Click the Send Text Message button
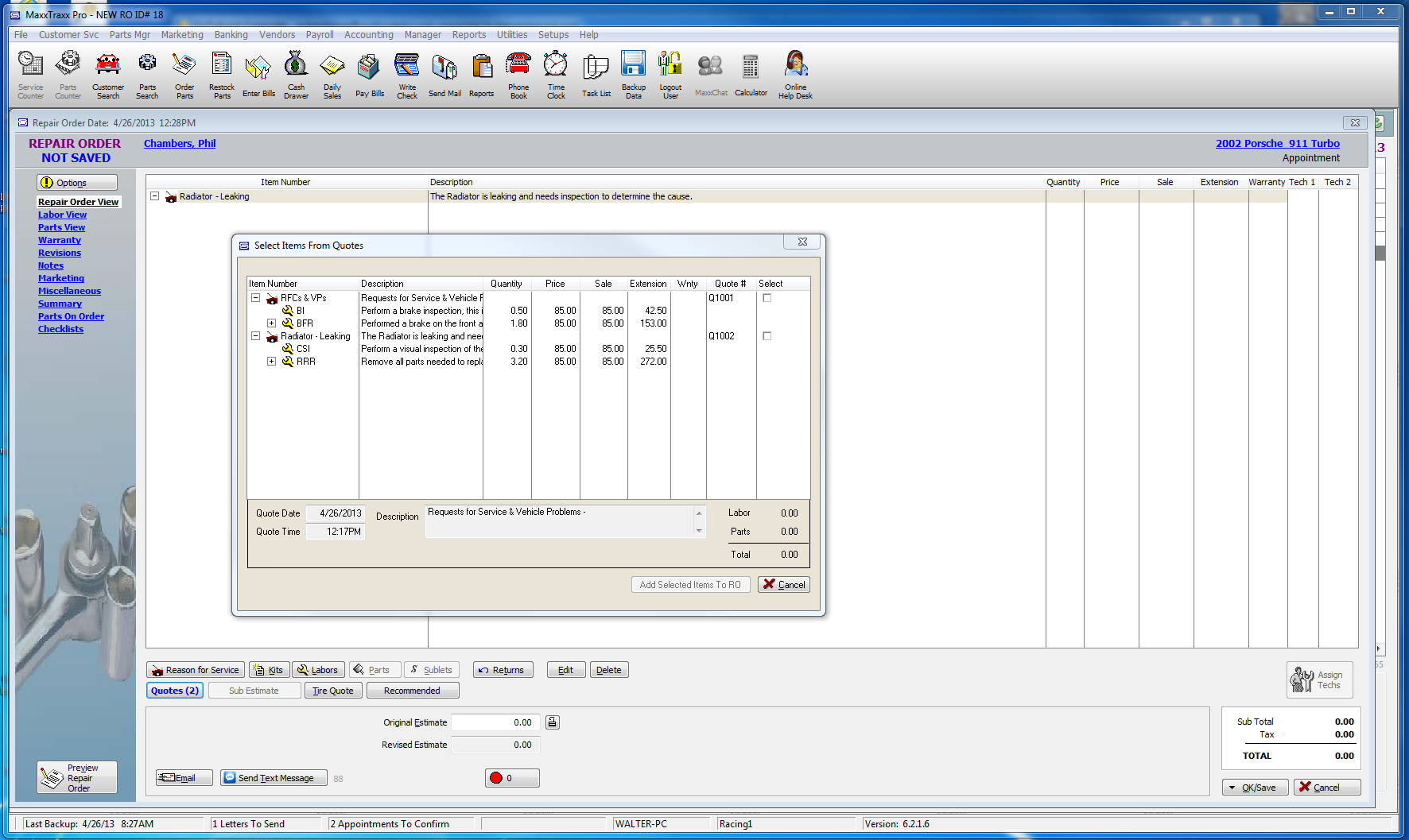This screenshot has height=840, width=1409. [274, 778]
